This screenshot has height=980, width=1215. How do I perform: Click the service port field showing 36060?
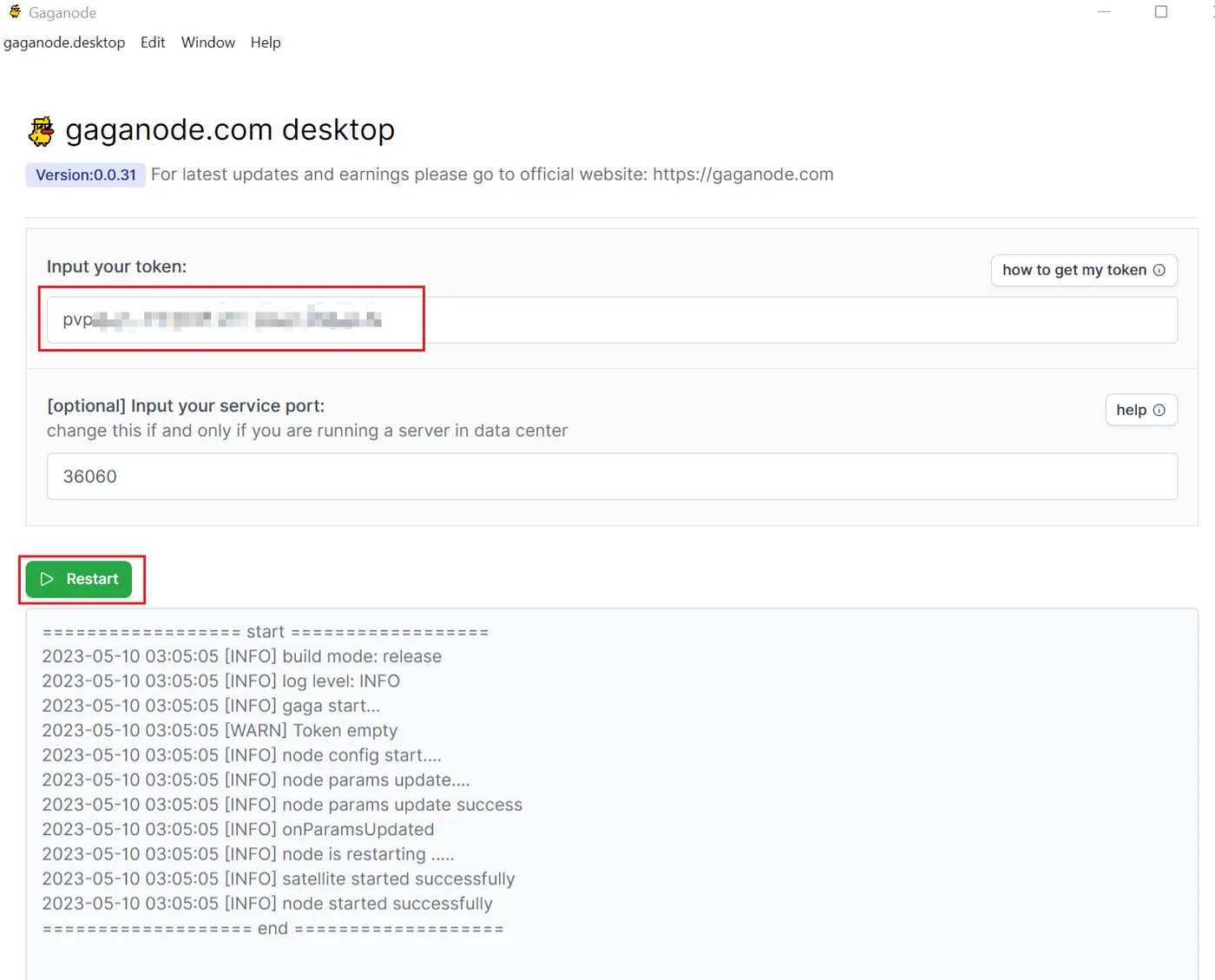coord(612,477)
